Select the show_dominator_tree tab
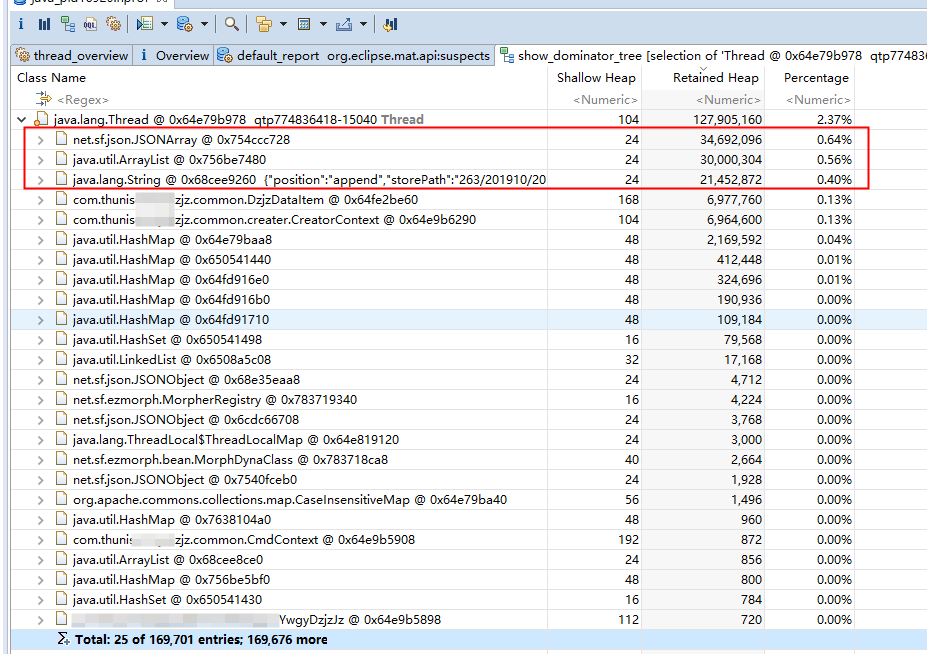Image resolution: width=927 pixels, height=654 pixels. pos(711,56)
